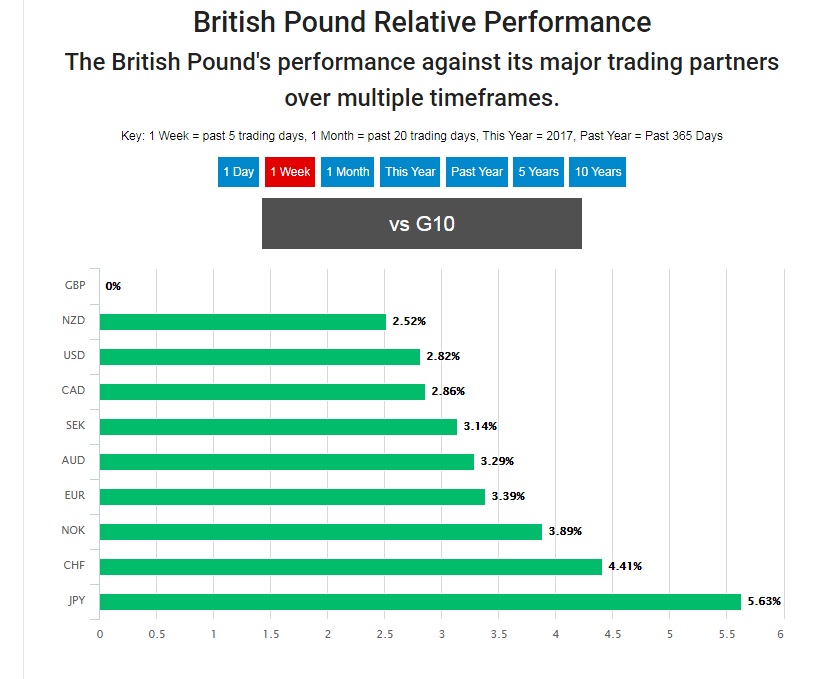View 10 Years performance
The height and width of the screenshot is (679, 816).
coord(598,172)
